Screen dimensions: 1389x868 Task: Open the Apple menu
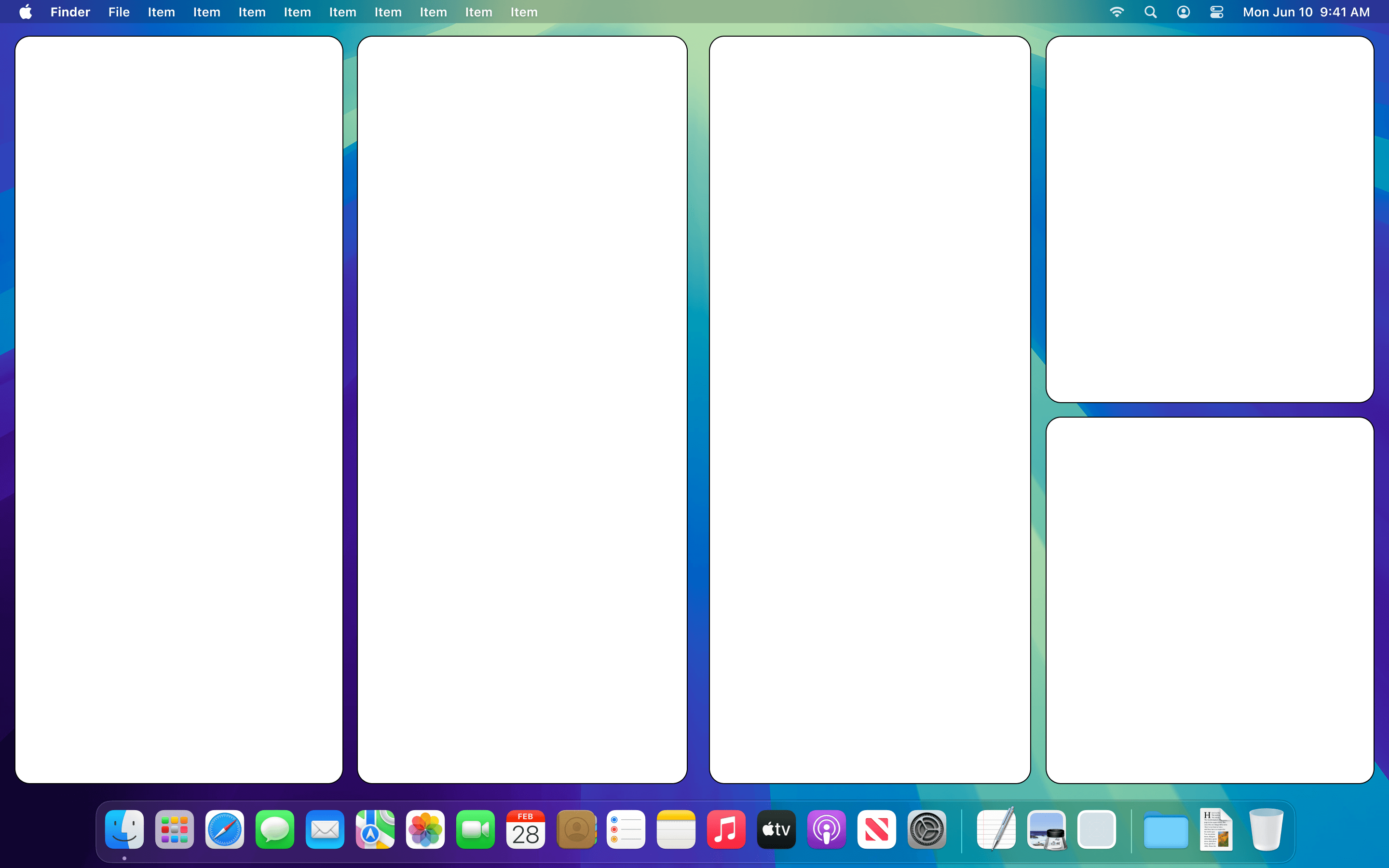pos(26,12)
